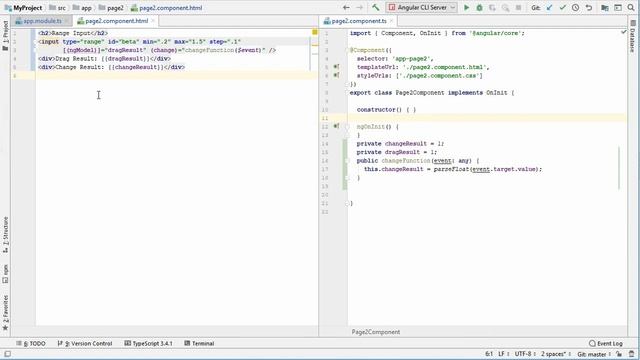Navigate back with the left arrow icon
The image size is (640, 360).
click(x=346, y=7)
